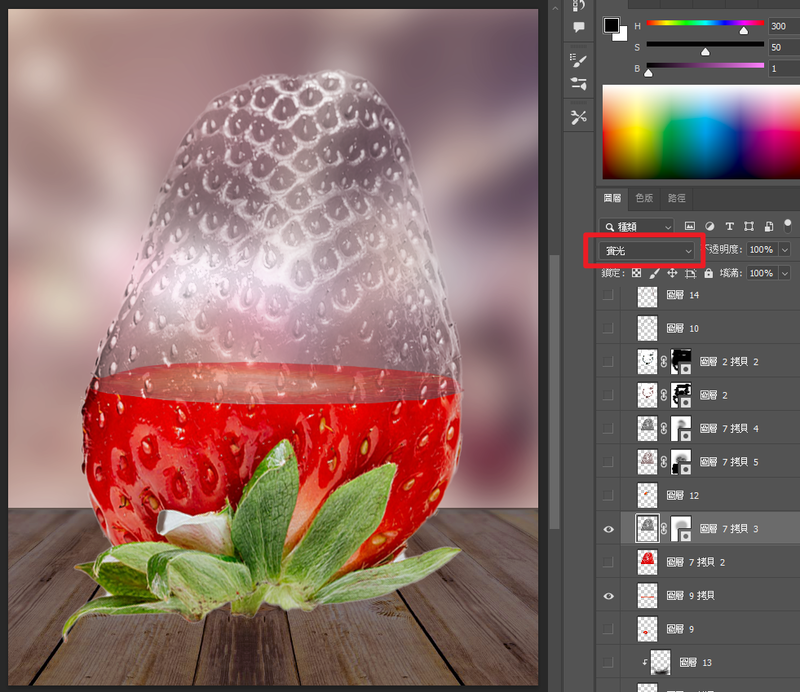Image resolution: width=800 pixels, height=692 pixels.
Task: Open the 實光 blend mode dropdown
Action: pyautogui.click(x=646, y=249)
